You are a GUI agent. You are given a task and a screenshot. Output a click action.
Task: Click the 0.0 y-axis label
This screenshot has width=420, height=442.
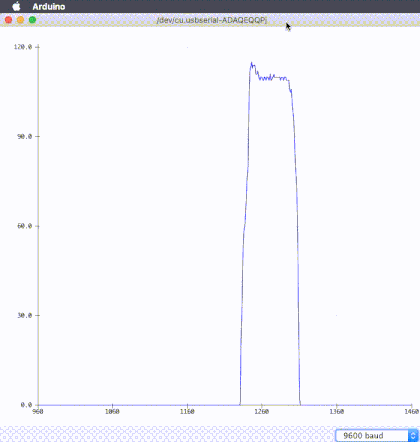coord(26,405)
